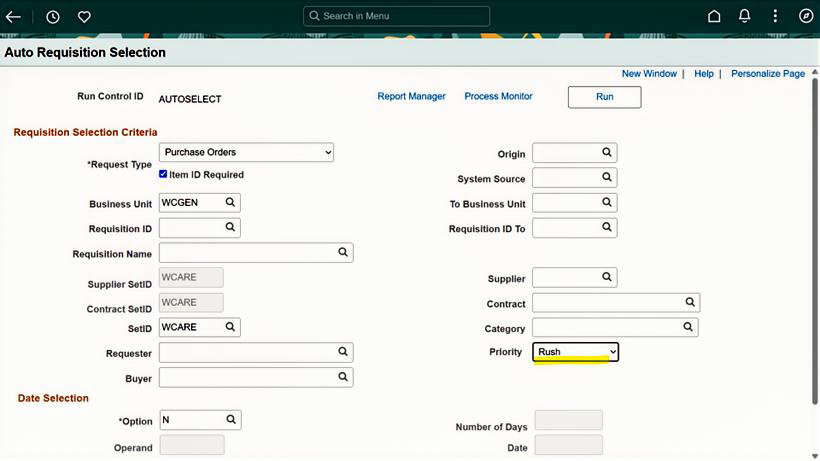Open notifications bell icon

(x=744, y=17)
